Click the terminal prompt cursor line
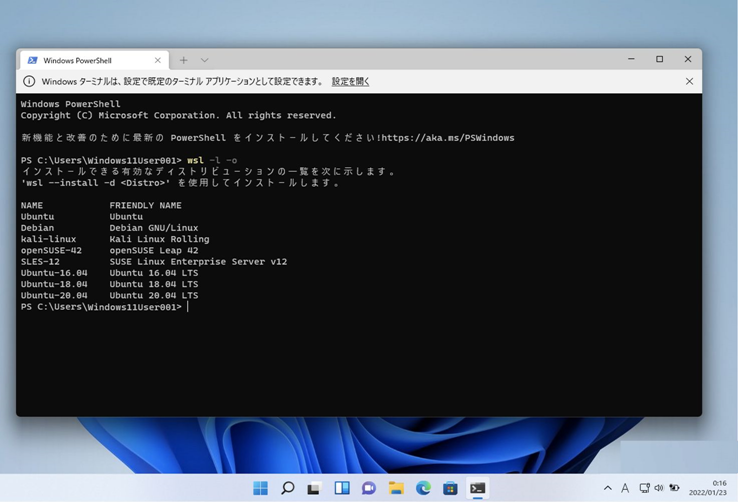Viewport: 738px width, 502px height. tap(104, 307)
